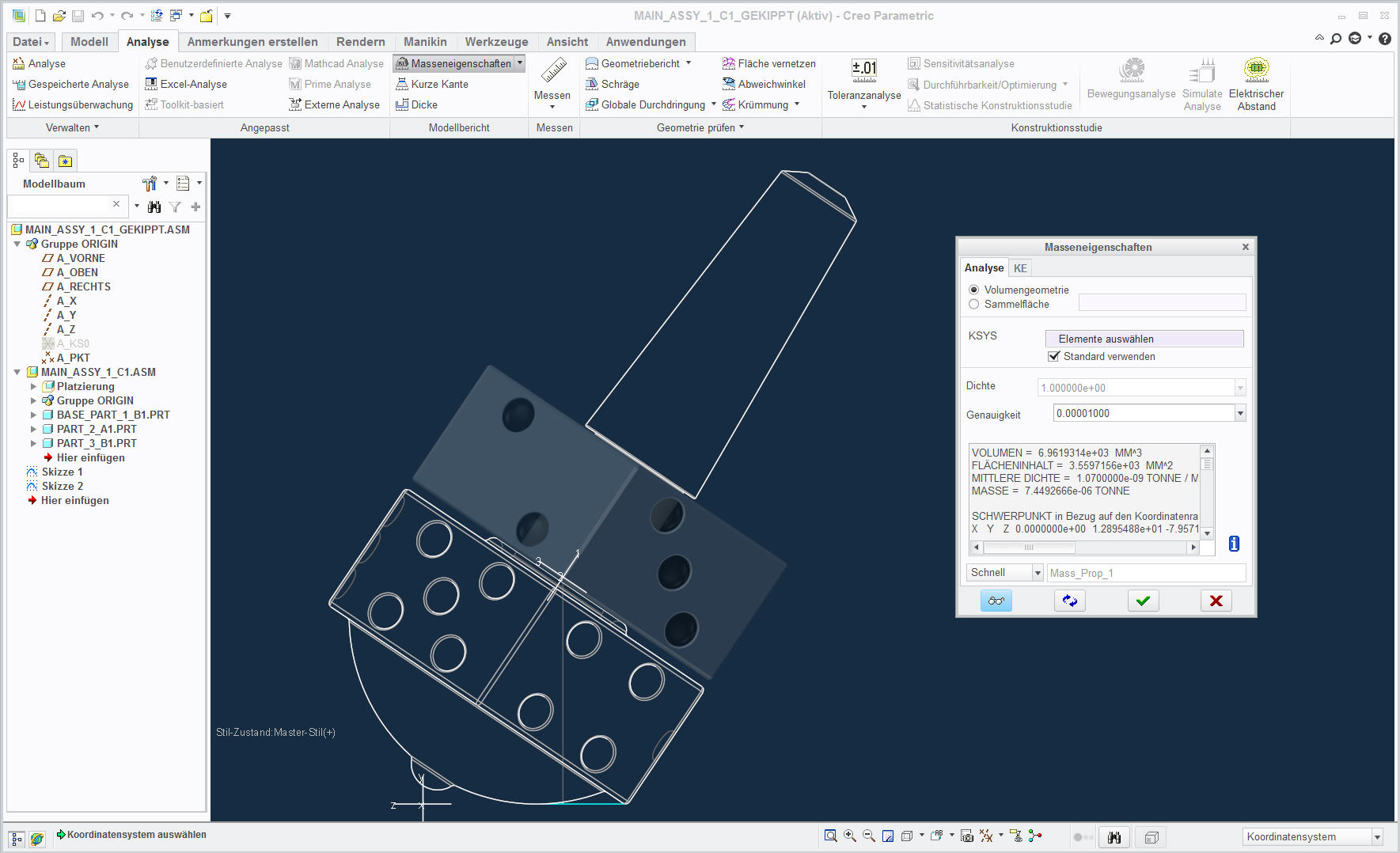1400x853 pixels.
Task: Click the blue info icon in Masseneigenschaften
Action: coord(1234,544)
